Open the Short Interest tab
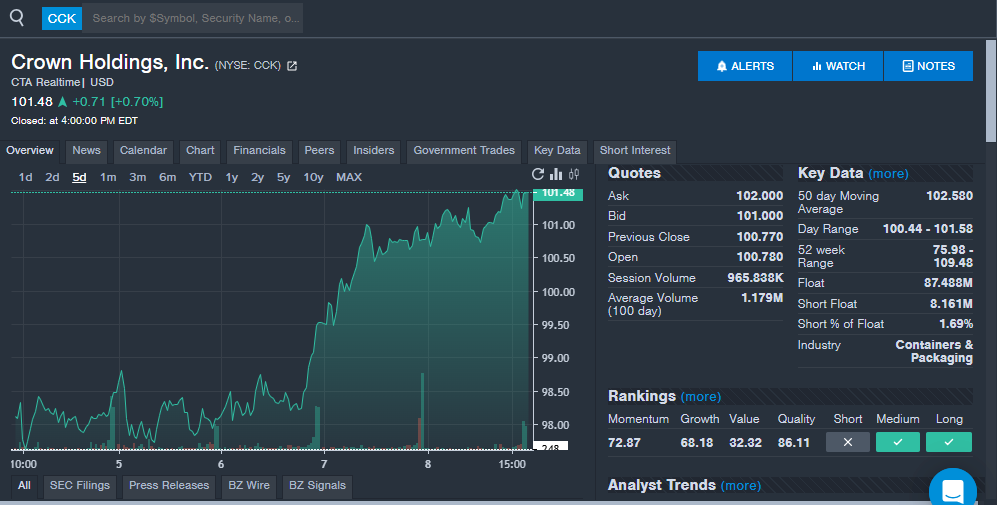 635,151
